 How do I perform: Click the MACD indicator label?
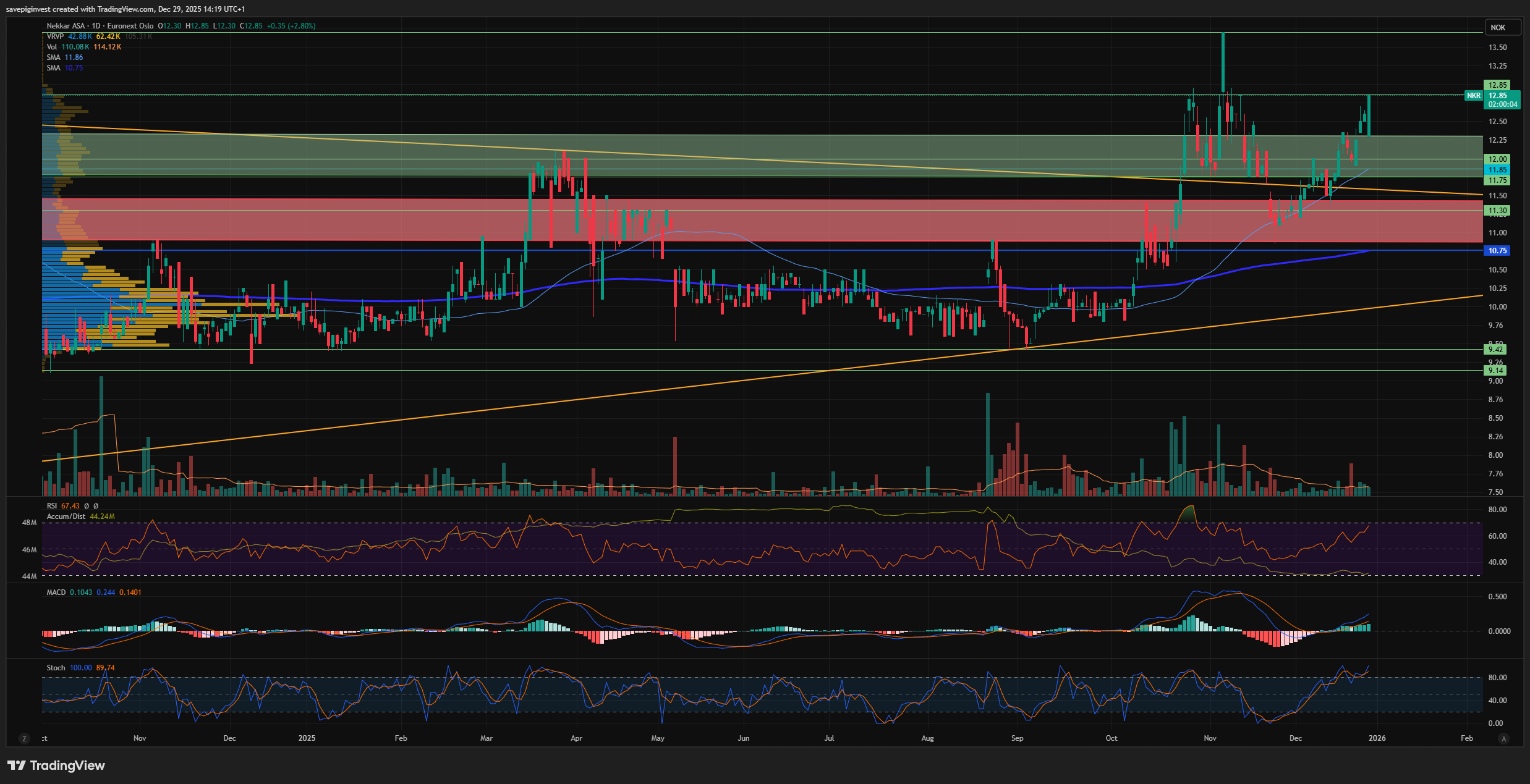[x=56, y=592]
